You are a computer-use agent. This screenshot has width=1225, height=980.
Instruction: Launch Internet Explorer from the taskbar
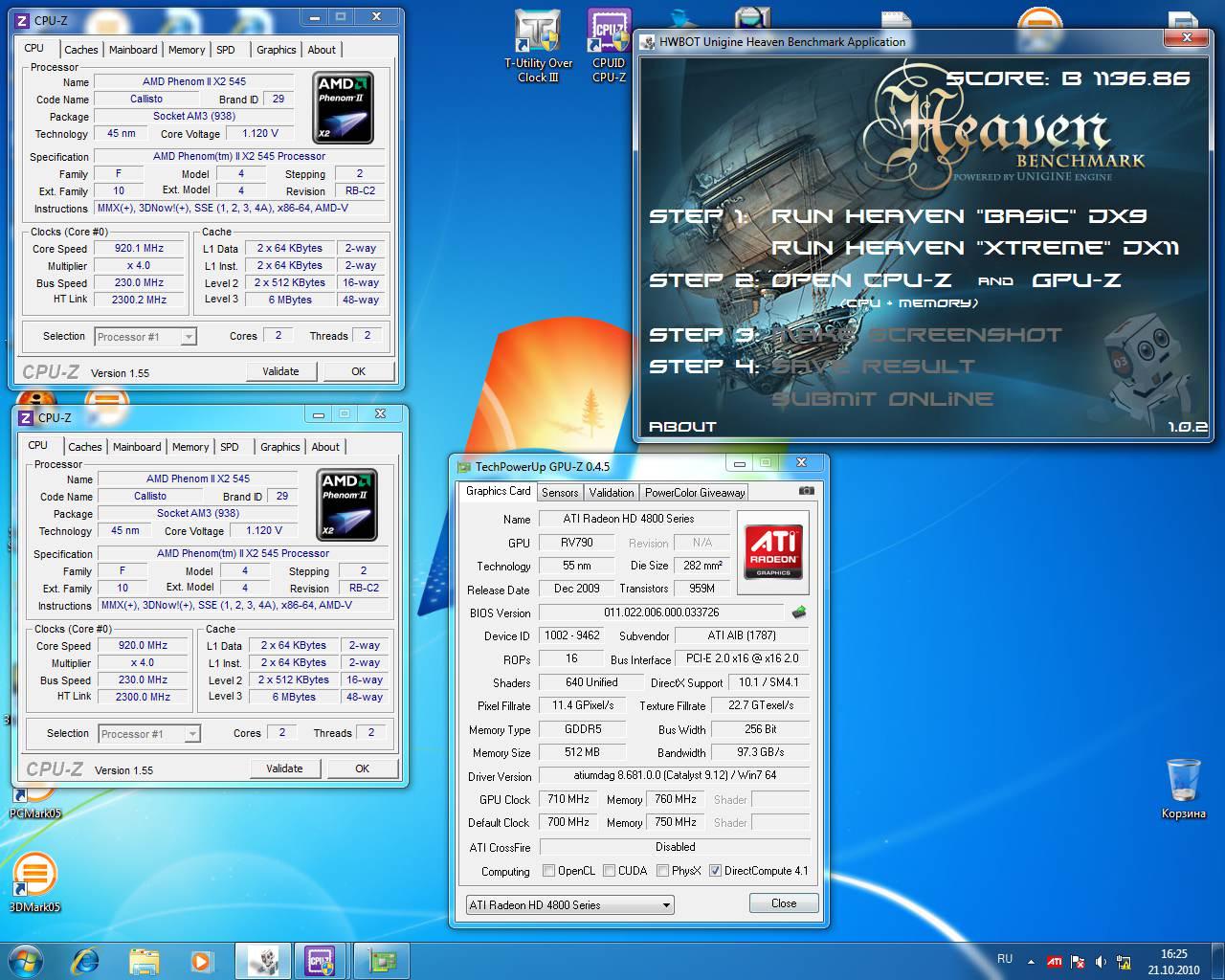point(86,960)
